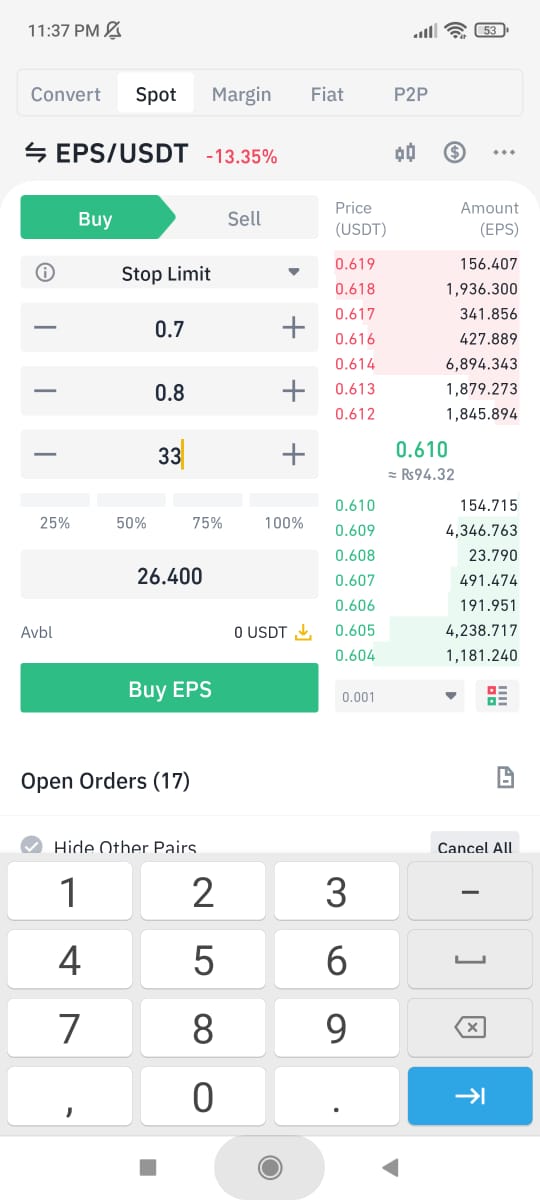Tap the dollar coin icon
The image size is (540, 1200).
455,153
